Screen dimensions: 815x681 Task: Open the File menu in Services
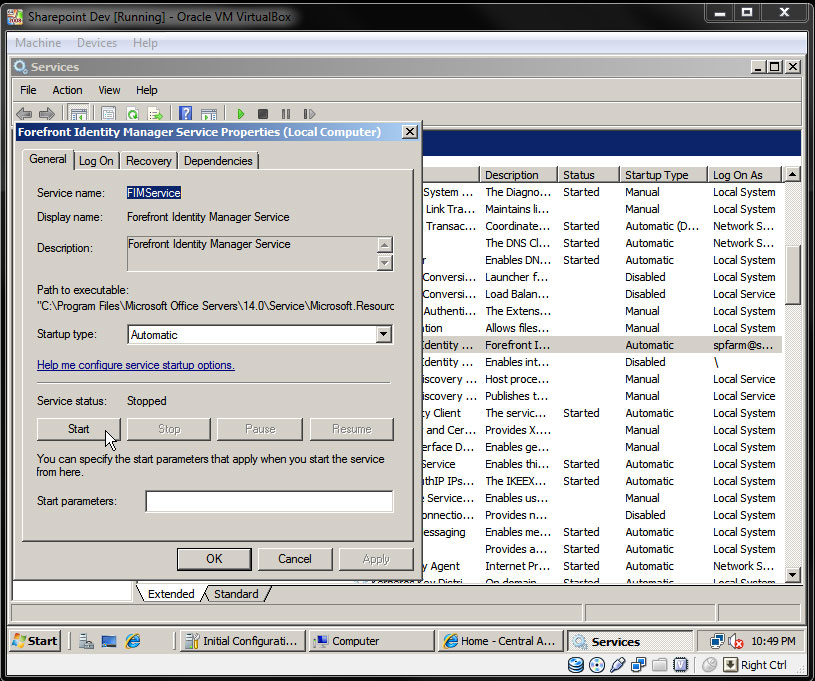click(28, 90)
